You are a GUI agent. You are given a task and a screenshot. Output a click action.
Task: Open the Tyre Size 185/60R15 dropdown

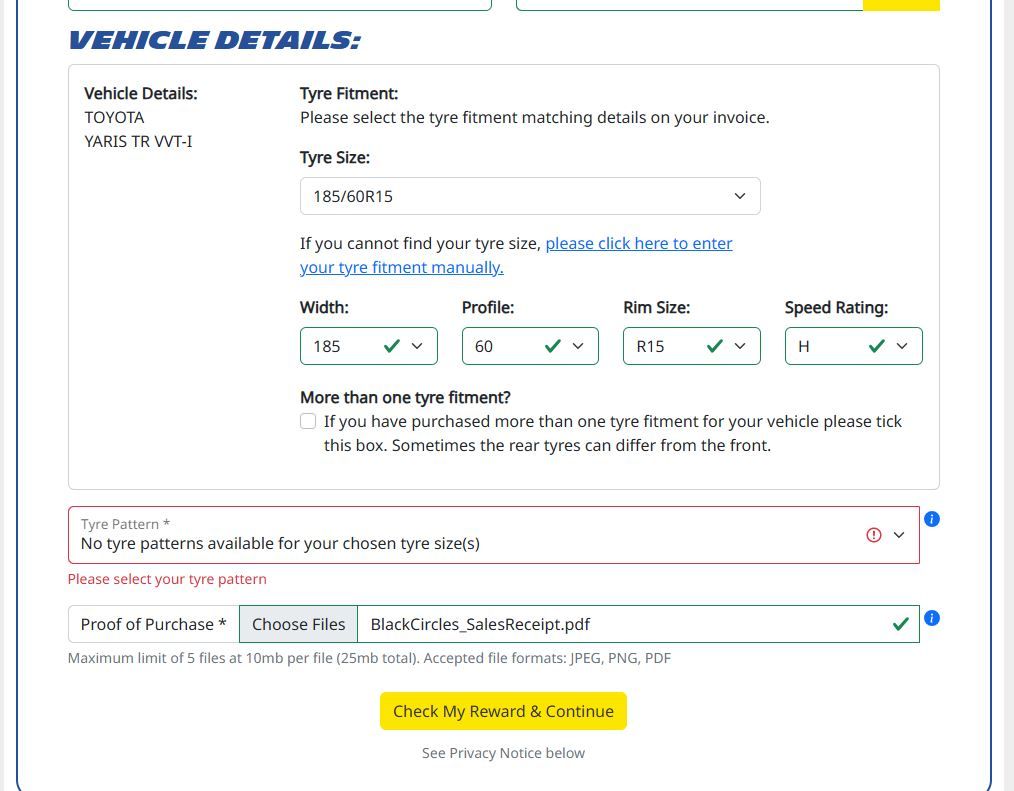pos(530,196)
